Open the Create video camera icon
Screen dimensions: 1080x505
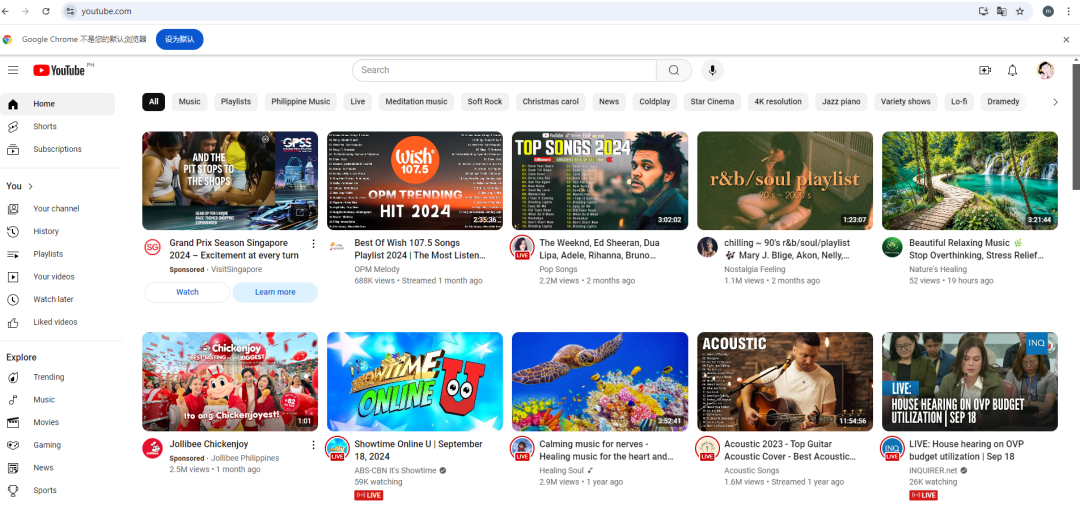tap(984, 70)
